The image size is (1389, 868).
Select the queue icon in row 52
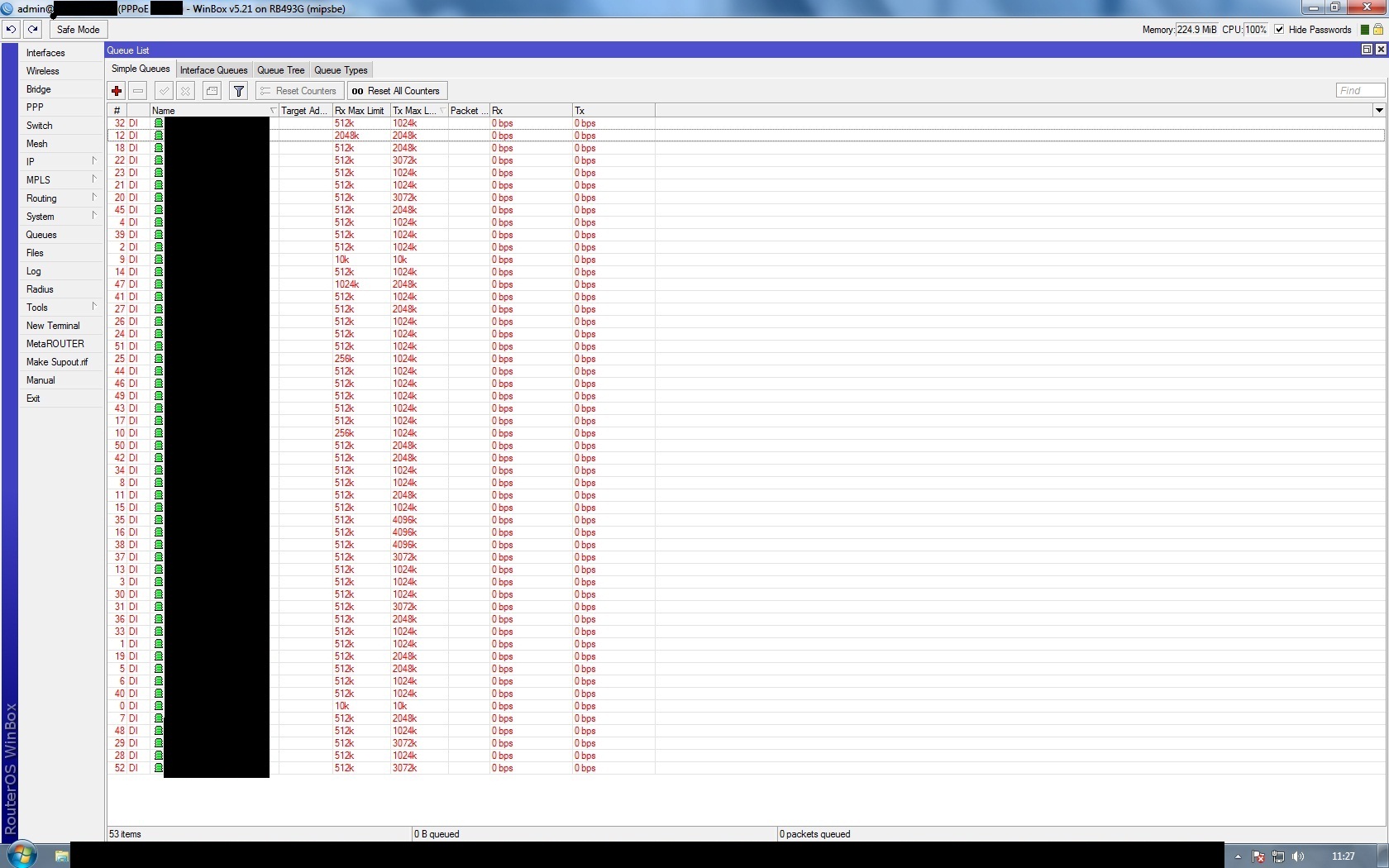click(159, 768)
